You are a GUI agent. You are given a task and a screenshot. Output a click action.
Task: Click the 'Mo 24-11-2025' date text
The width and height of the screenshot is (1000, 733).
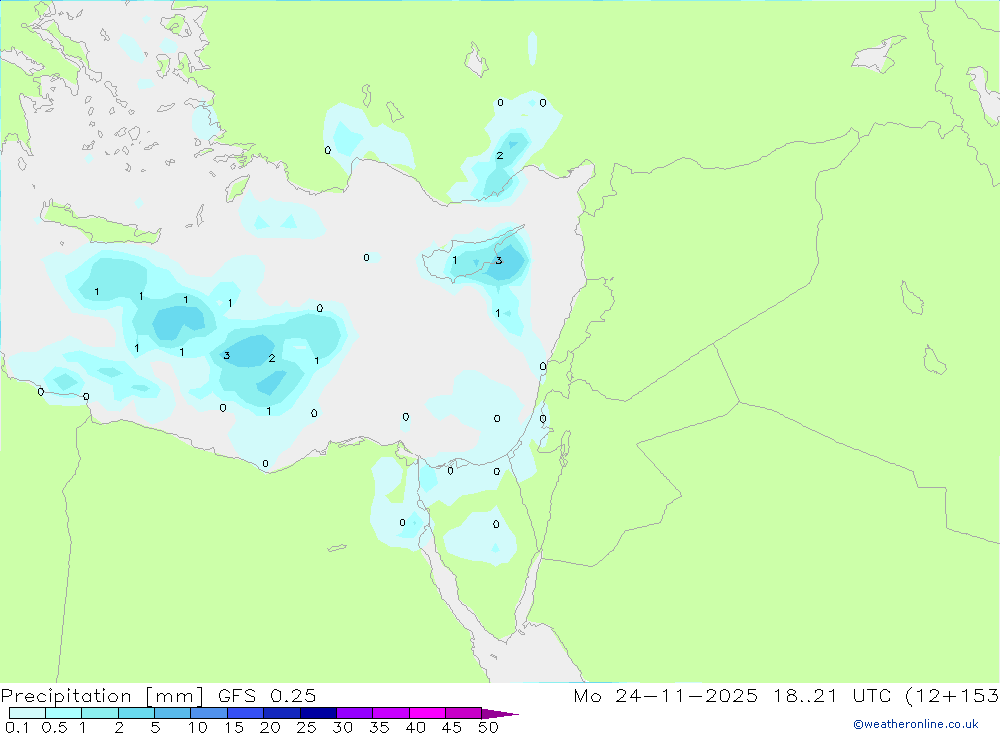(666, 696)
